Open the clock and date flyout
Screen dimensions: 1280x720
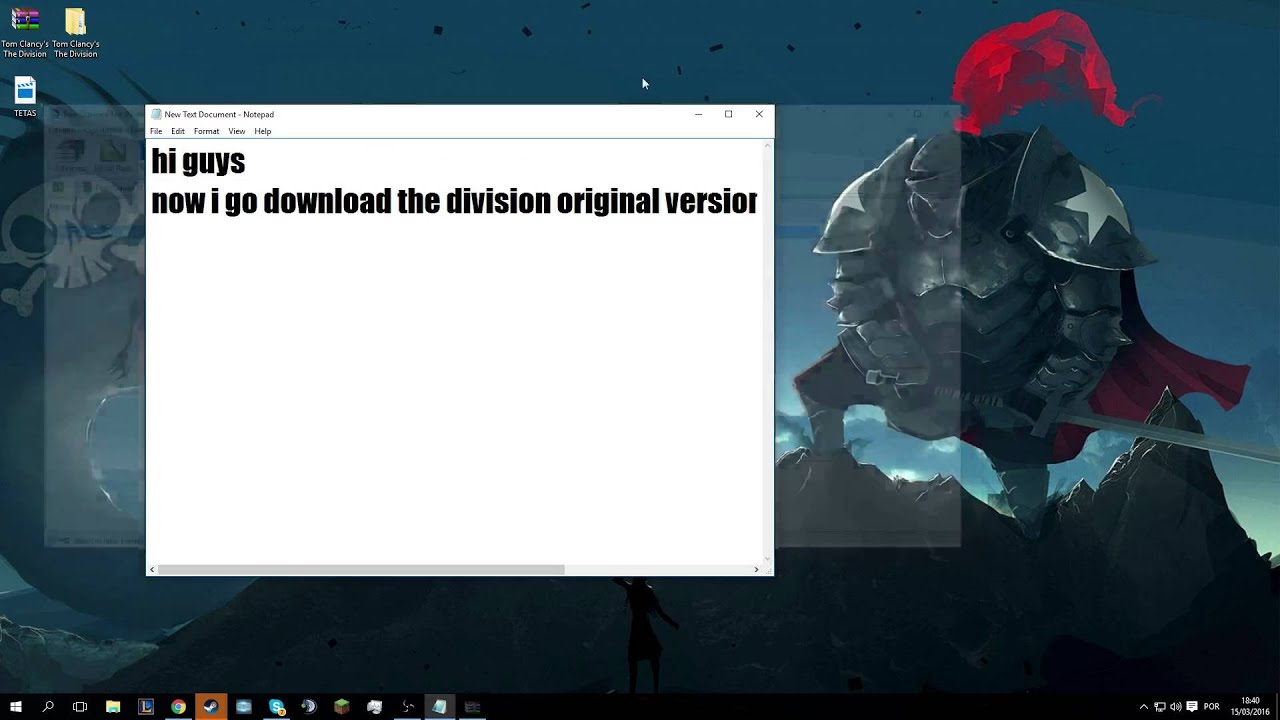[1250, 706]
